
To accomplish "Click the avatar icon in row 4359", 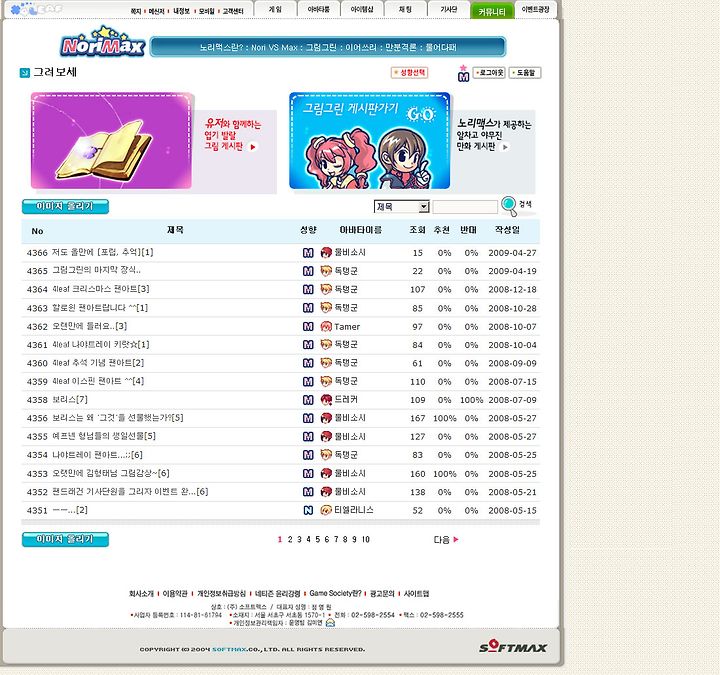I will click(326, 381).
